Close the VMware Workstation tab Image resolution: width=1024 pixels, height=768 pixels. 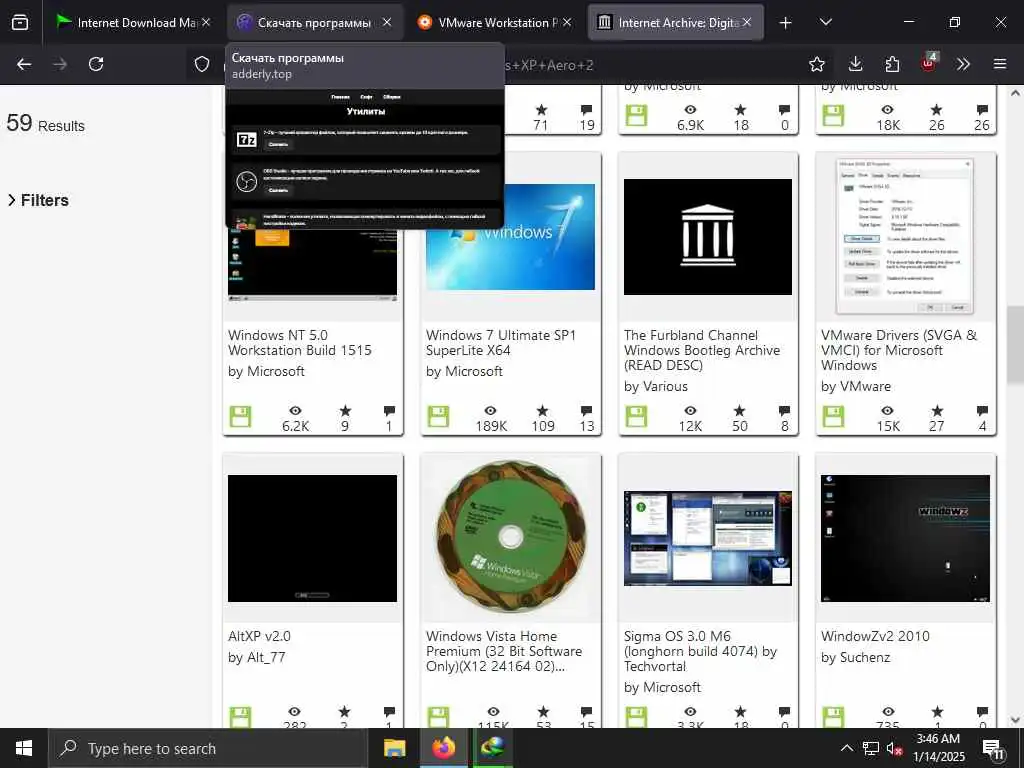pyautogui.click(x=567, y=22)
